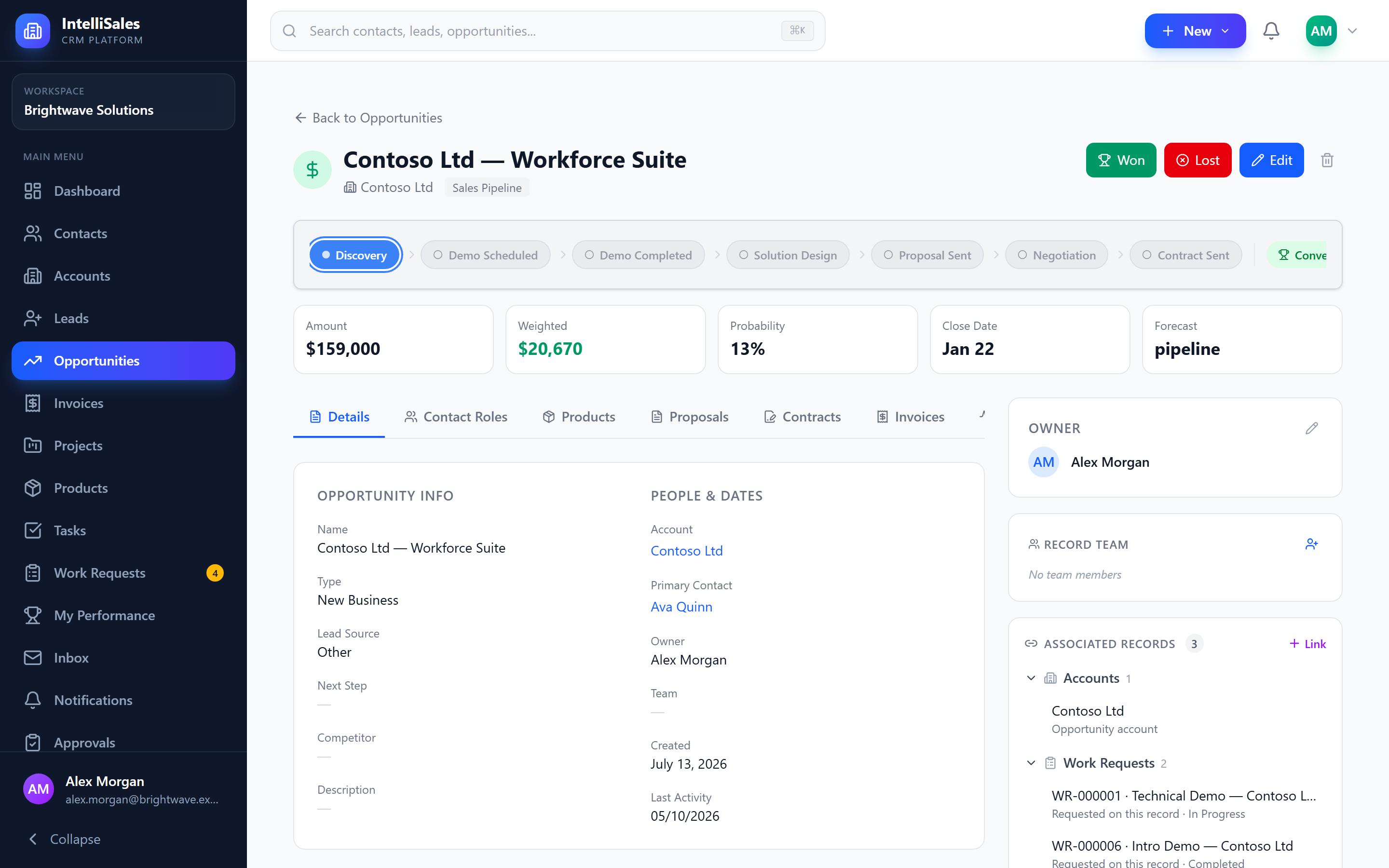Screen dimensions: 1389x868
Task: Set stage to Contract Sent
Action: [1186, 255]
